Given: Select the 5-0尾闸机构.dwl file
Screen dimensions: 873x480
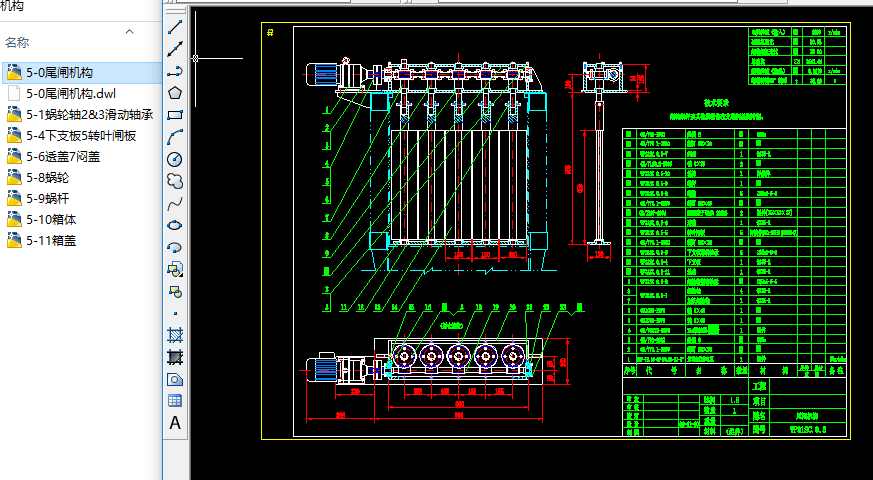Looking at the screenshot, I should (71, 94).
